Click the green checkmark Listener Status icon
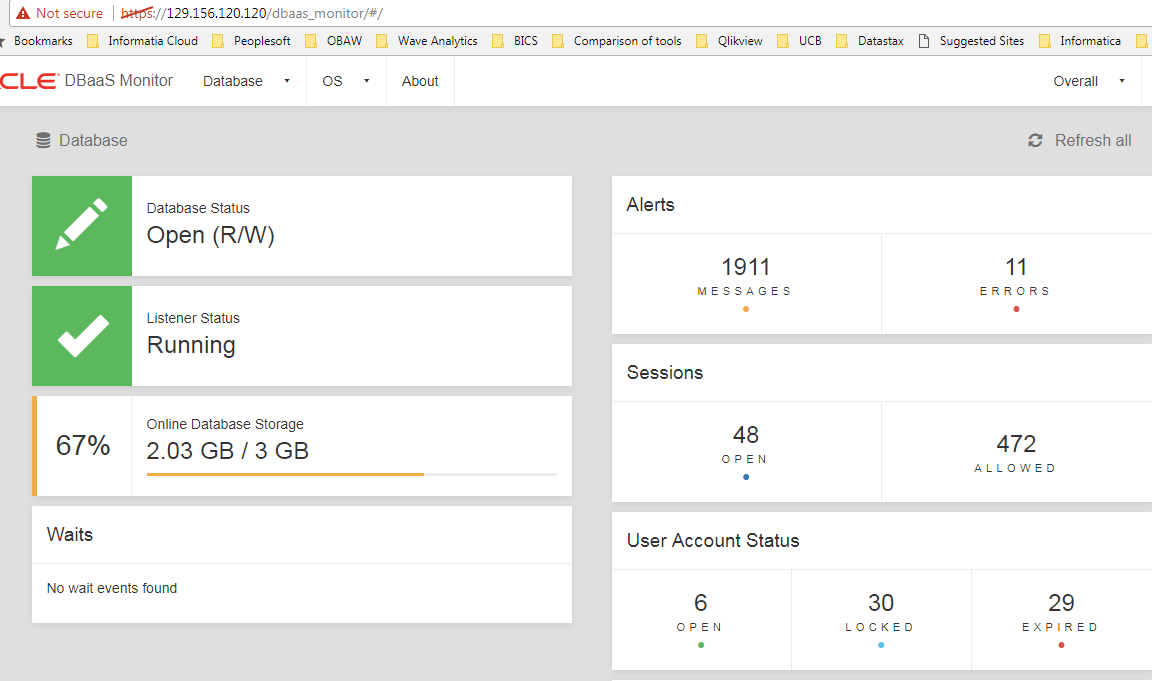The height and width of the screenshot is (681, 1152). (82, 336)
